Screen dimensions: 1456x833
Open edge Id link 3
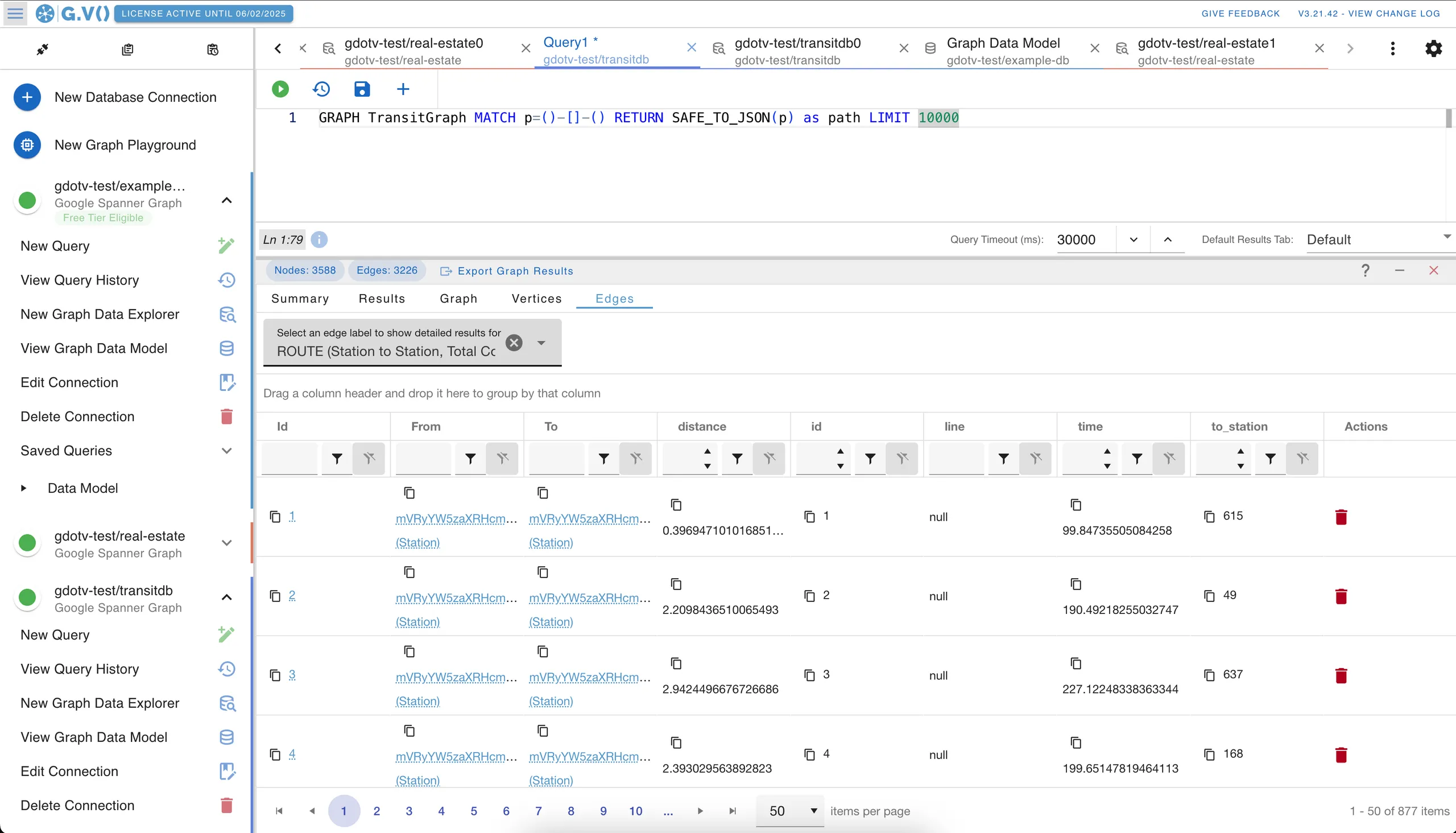(x=292, y=674)
